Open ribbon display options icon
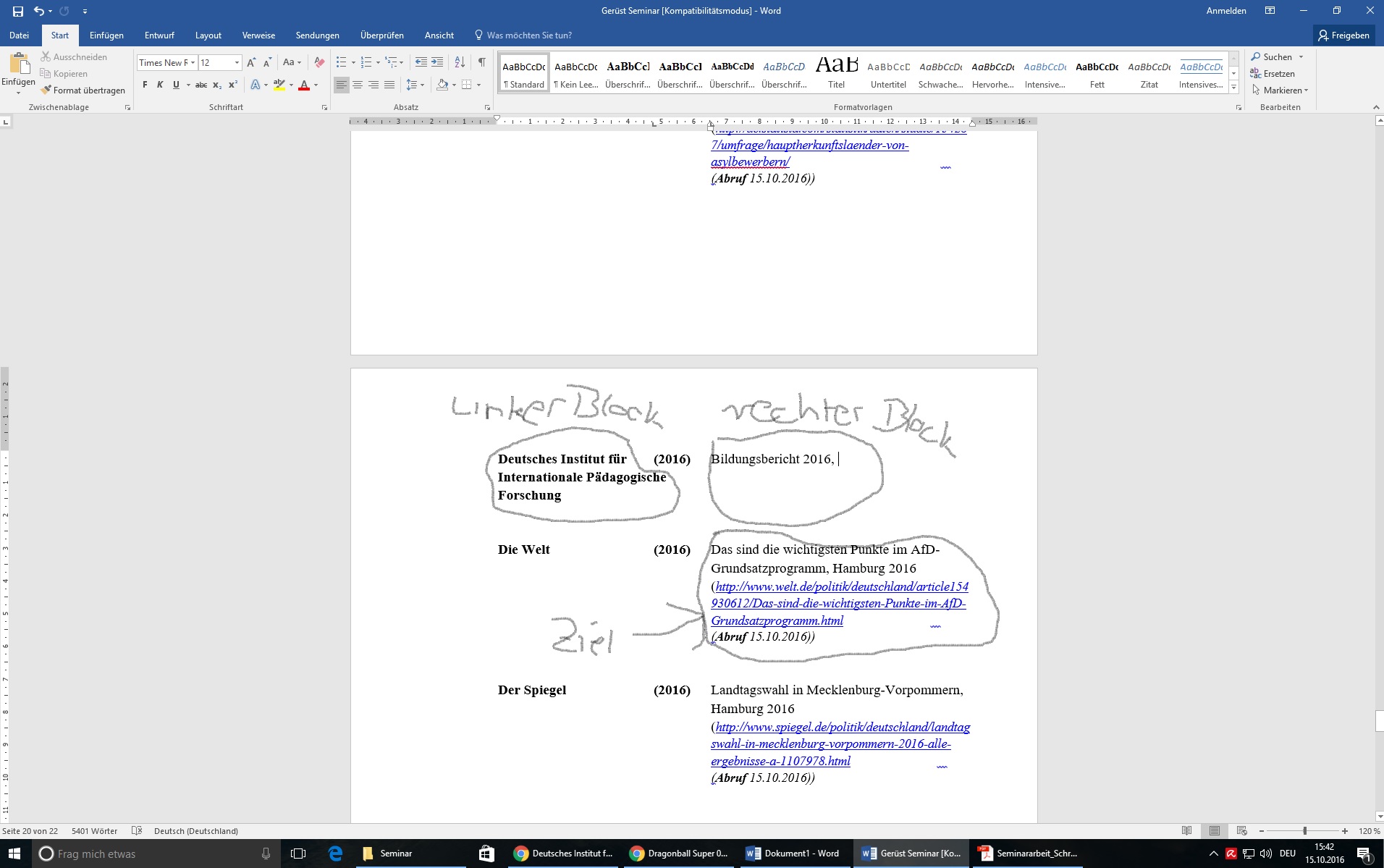 tap(1270, 11)
